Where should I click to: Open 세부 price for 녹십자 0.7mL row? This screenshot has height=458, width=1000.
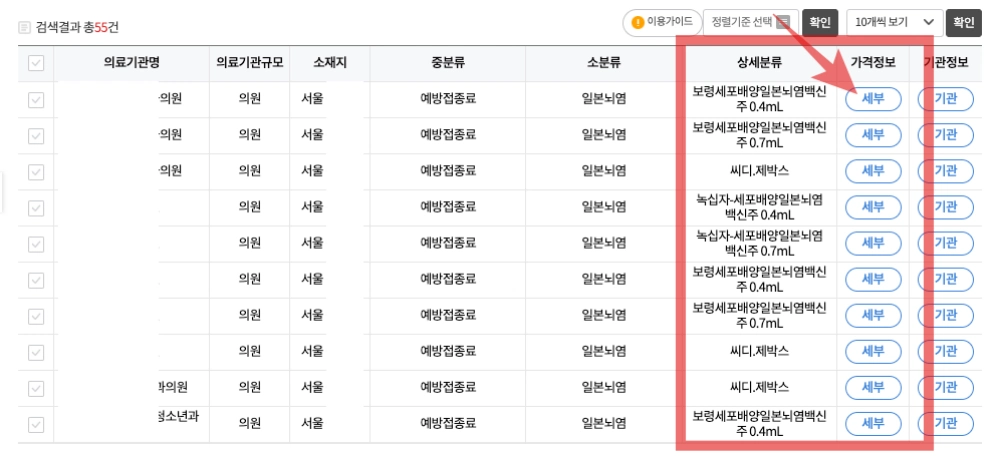click(873, 243)
